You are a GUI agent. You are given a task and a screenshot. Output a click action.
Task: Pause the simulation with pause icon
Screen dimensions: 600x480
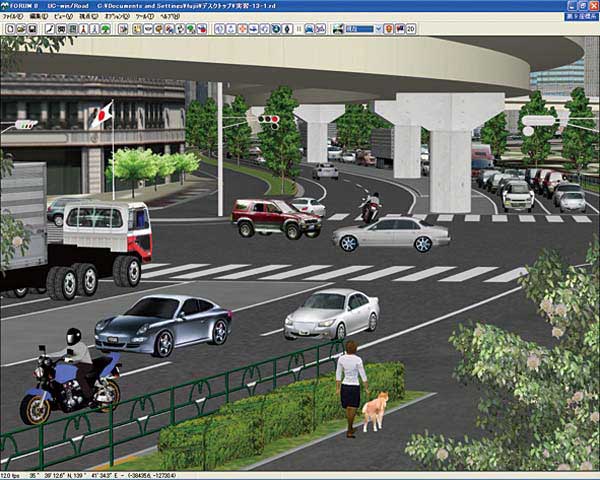pyautogui.click(x=299, y=29)
